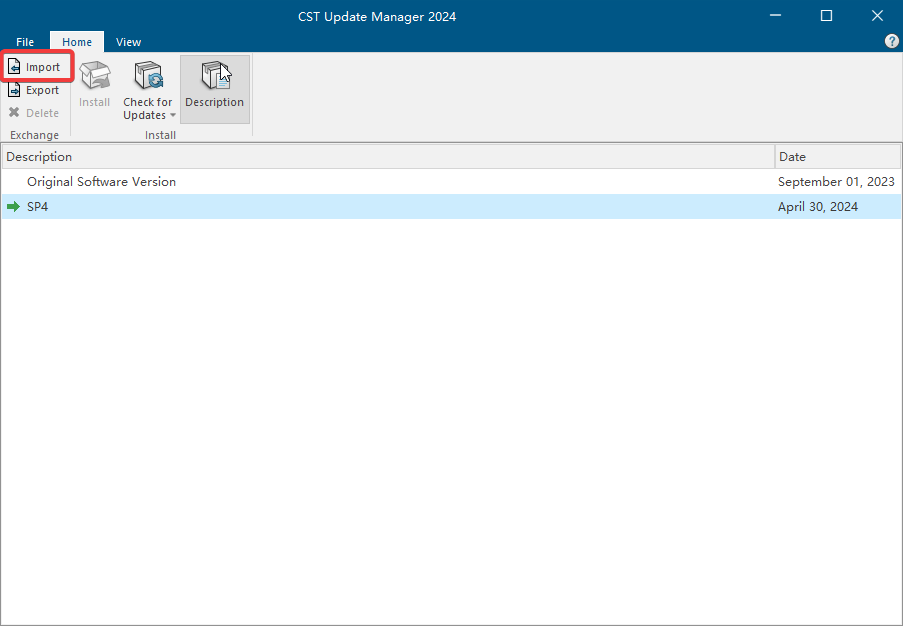Sort by the Date column header
The width and height of the screenshot is (903, 626).
(x=837, y=157)
